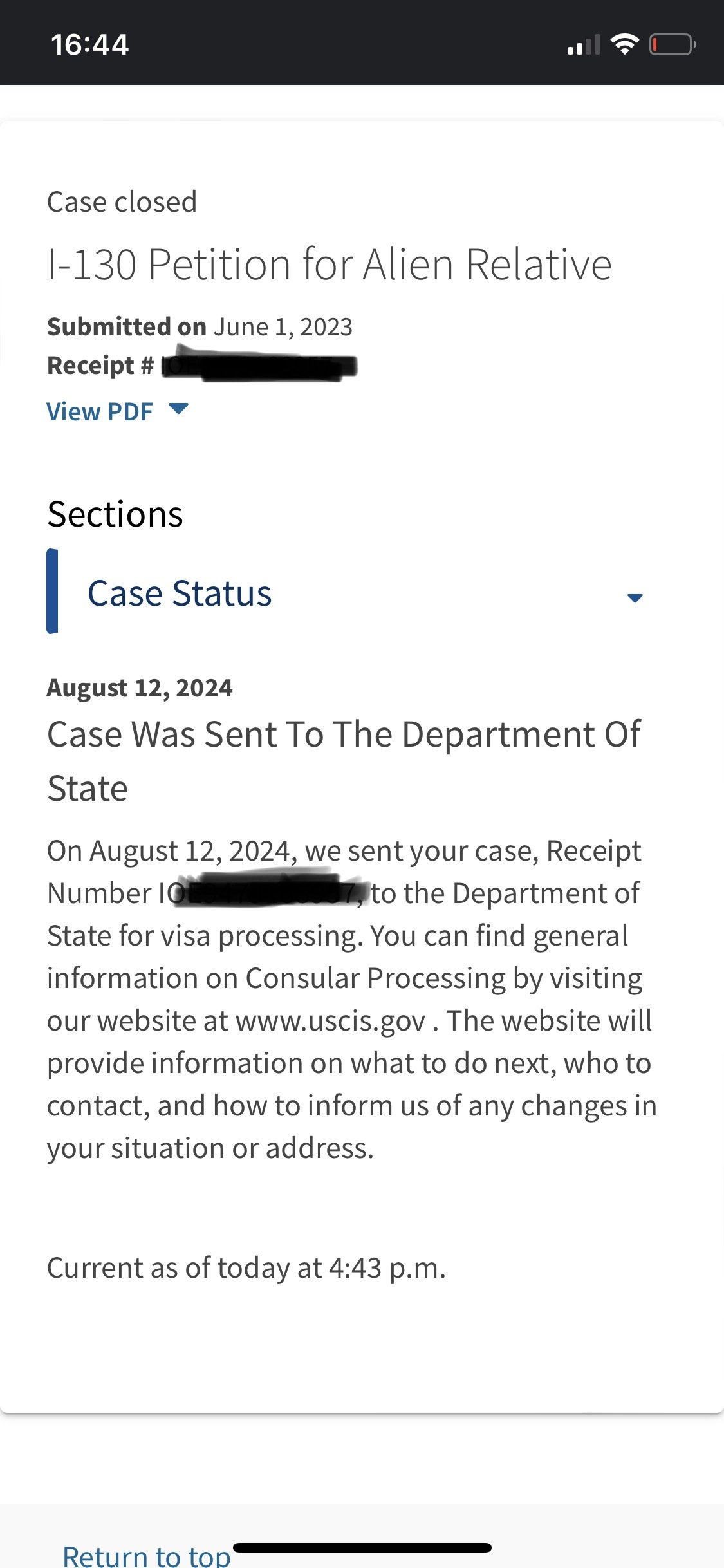
Task: Tap the www.uscis.gov website text
Action: click(x=331, y=1021)
